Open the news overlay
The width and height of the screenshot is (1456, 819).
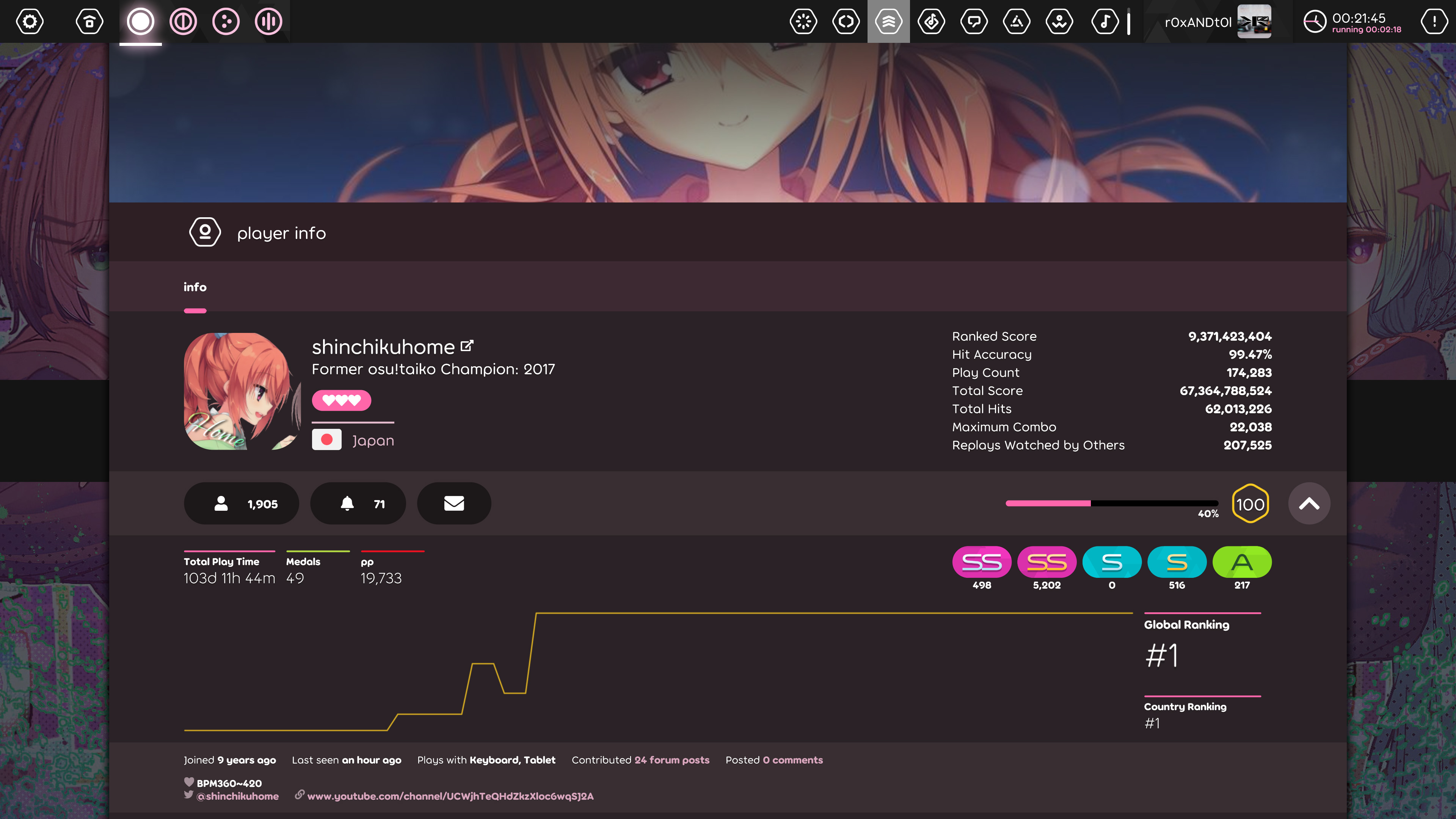click(x=804, y=22)
